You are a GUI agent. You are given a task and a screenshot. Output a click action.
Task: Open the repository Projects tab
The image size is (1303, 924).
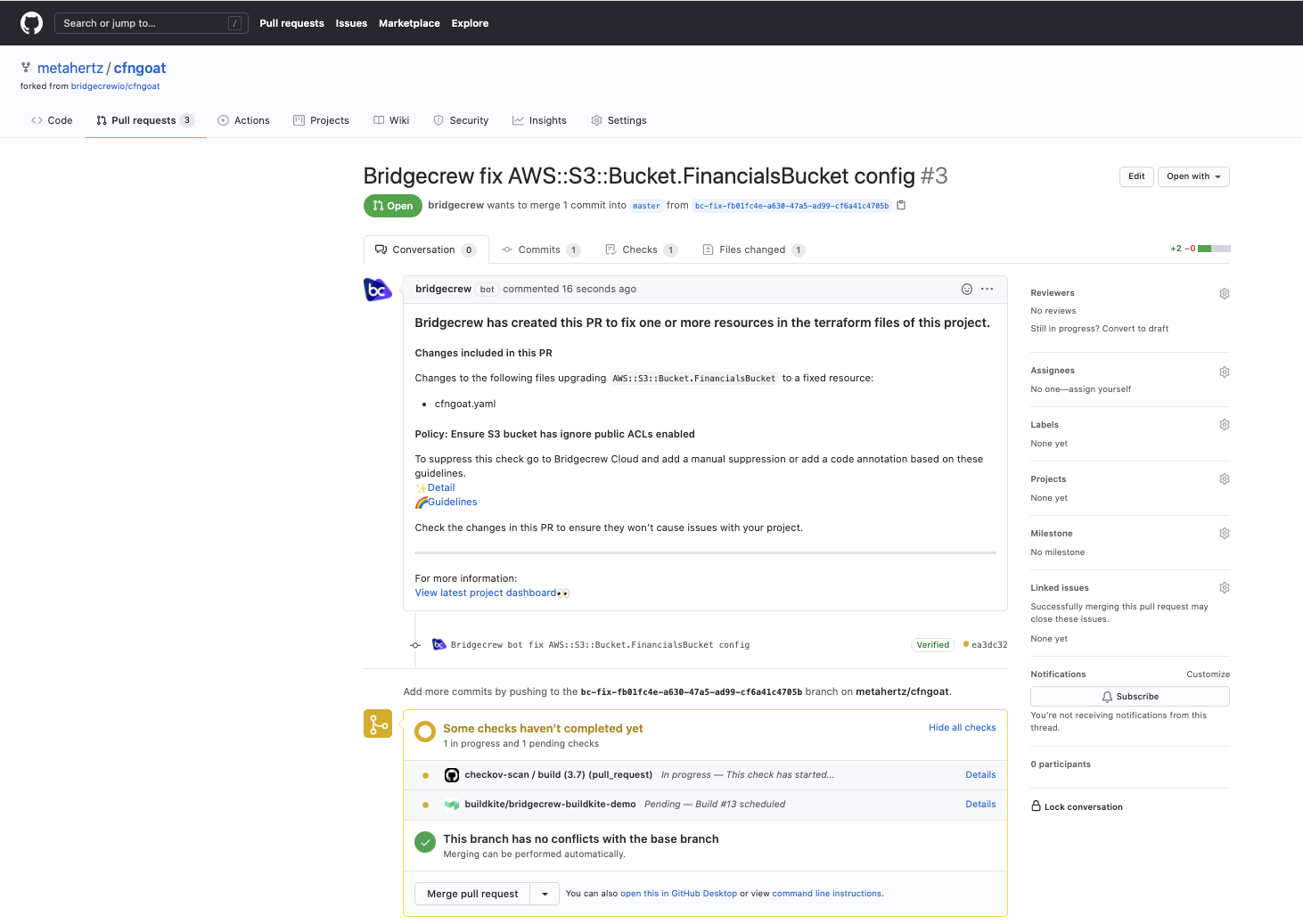click(x=321, y=120)
